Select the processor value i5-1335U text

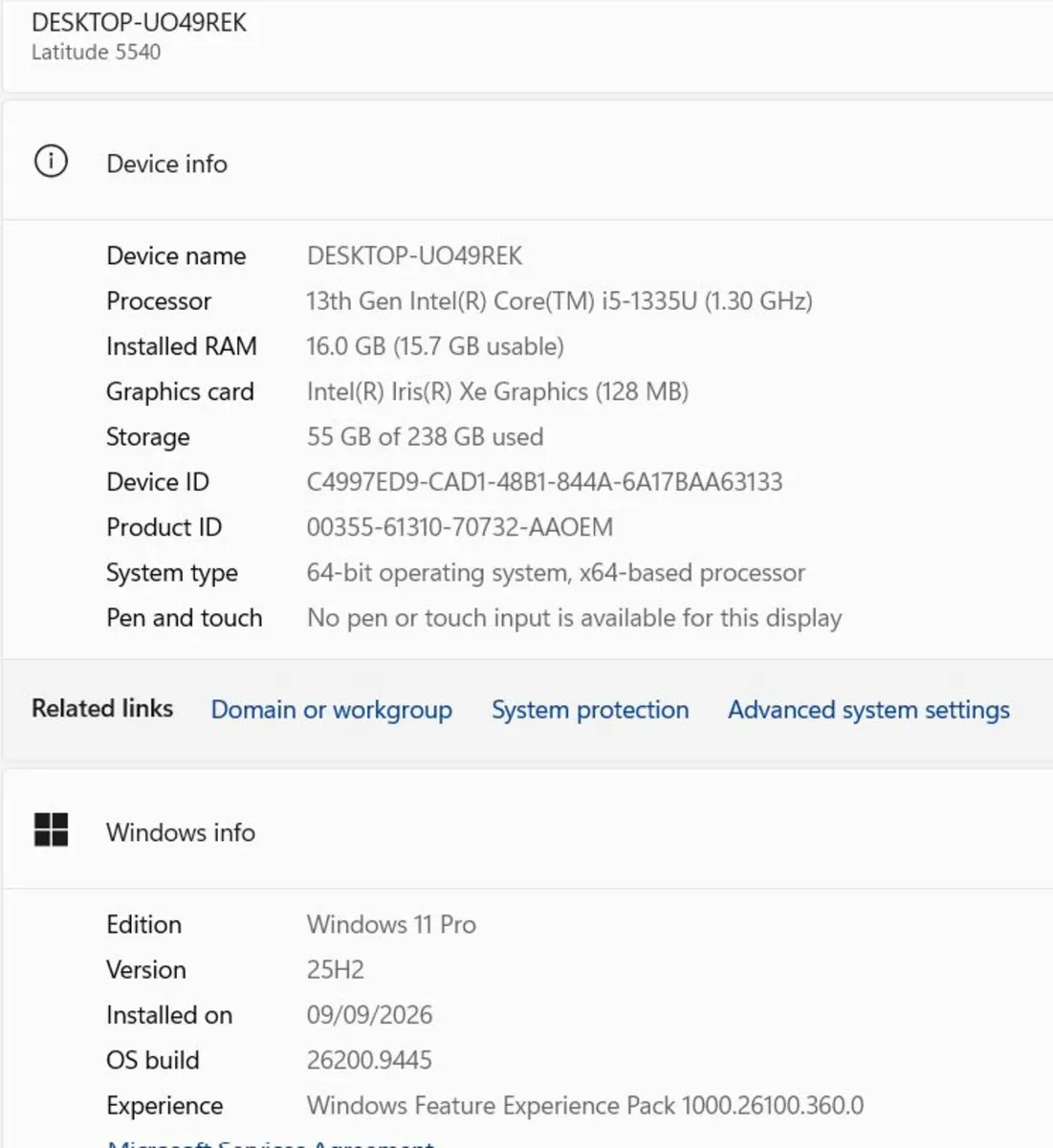(559, 301)
